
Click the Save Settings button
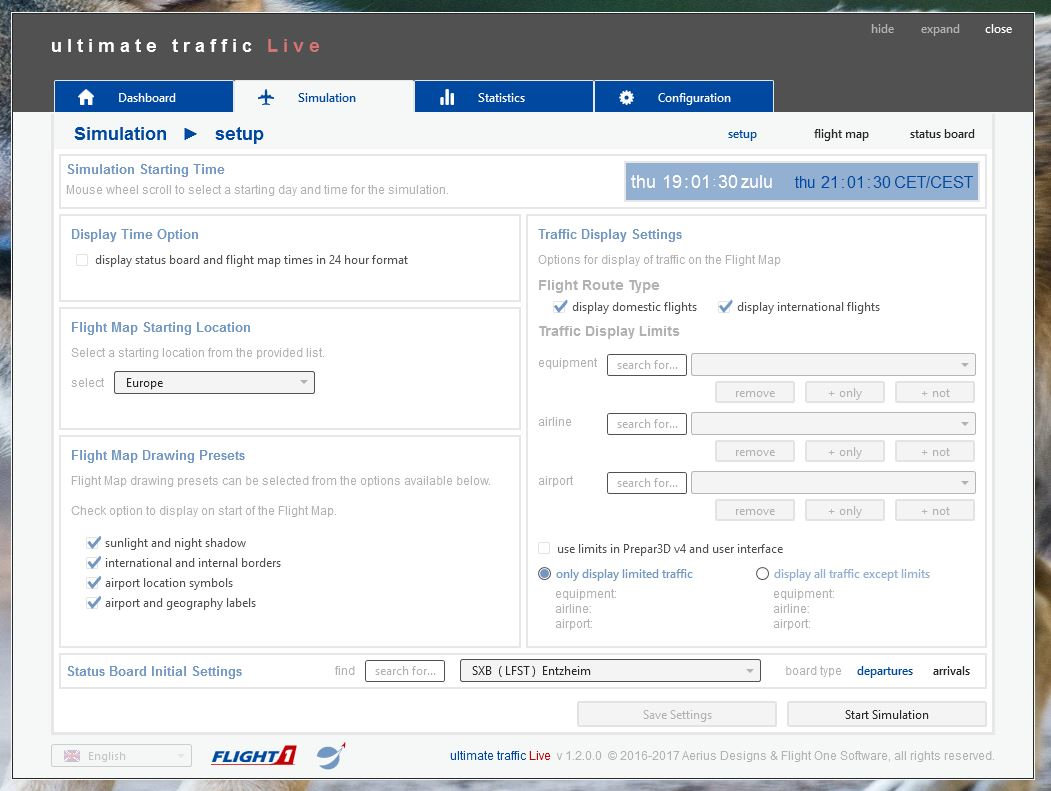[677, 715]
